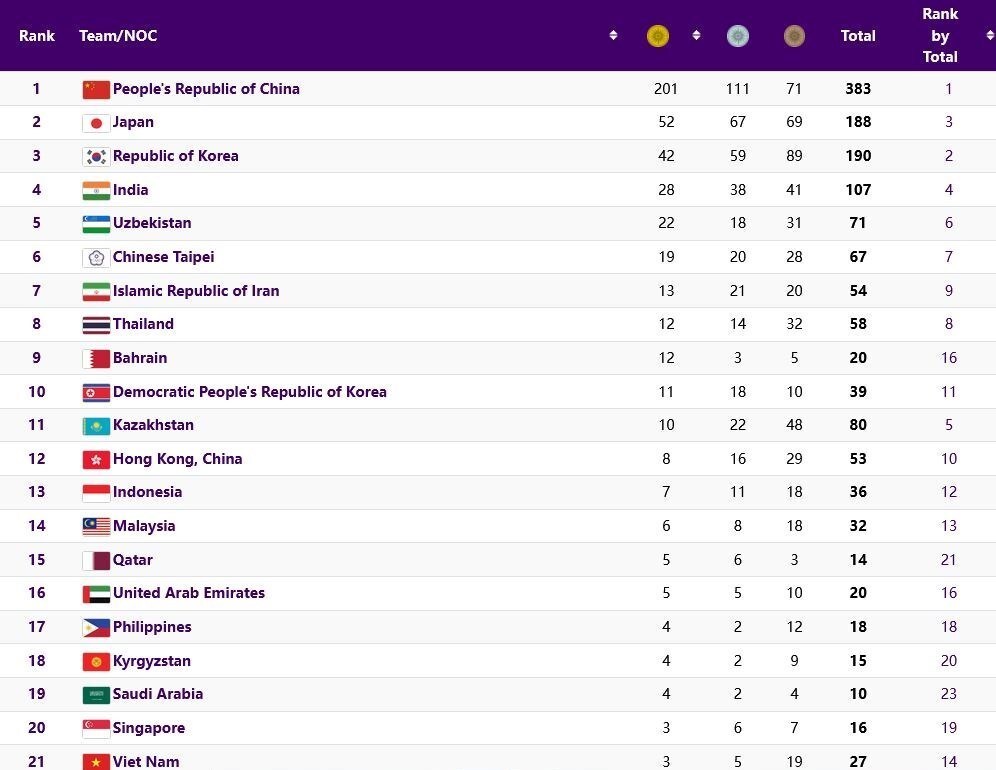996x770 pixels.
Task: Open People's Republic of China team link
Action: point(206,89)
